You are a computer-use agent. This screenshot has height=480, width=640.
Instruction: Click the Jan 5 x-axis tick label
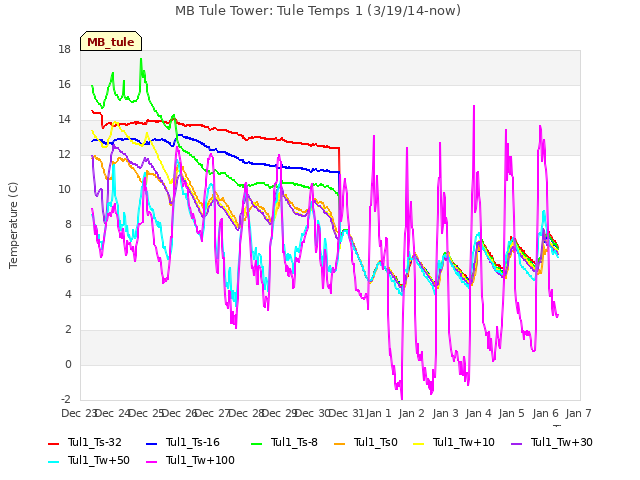click(512, 413)
